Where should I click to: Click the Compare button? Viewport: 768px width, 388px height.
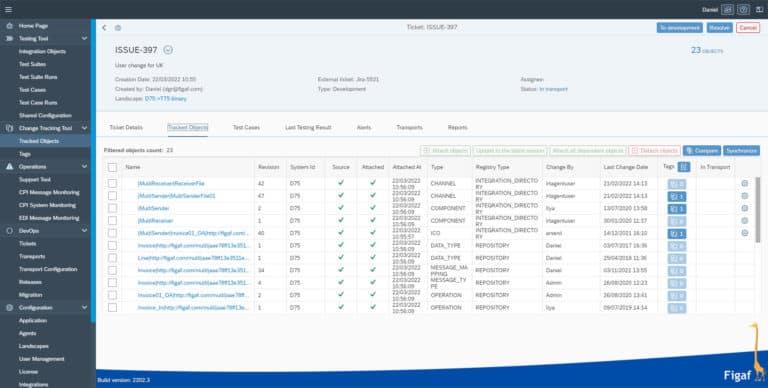pyautogui.click(x=702, y=151)
